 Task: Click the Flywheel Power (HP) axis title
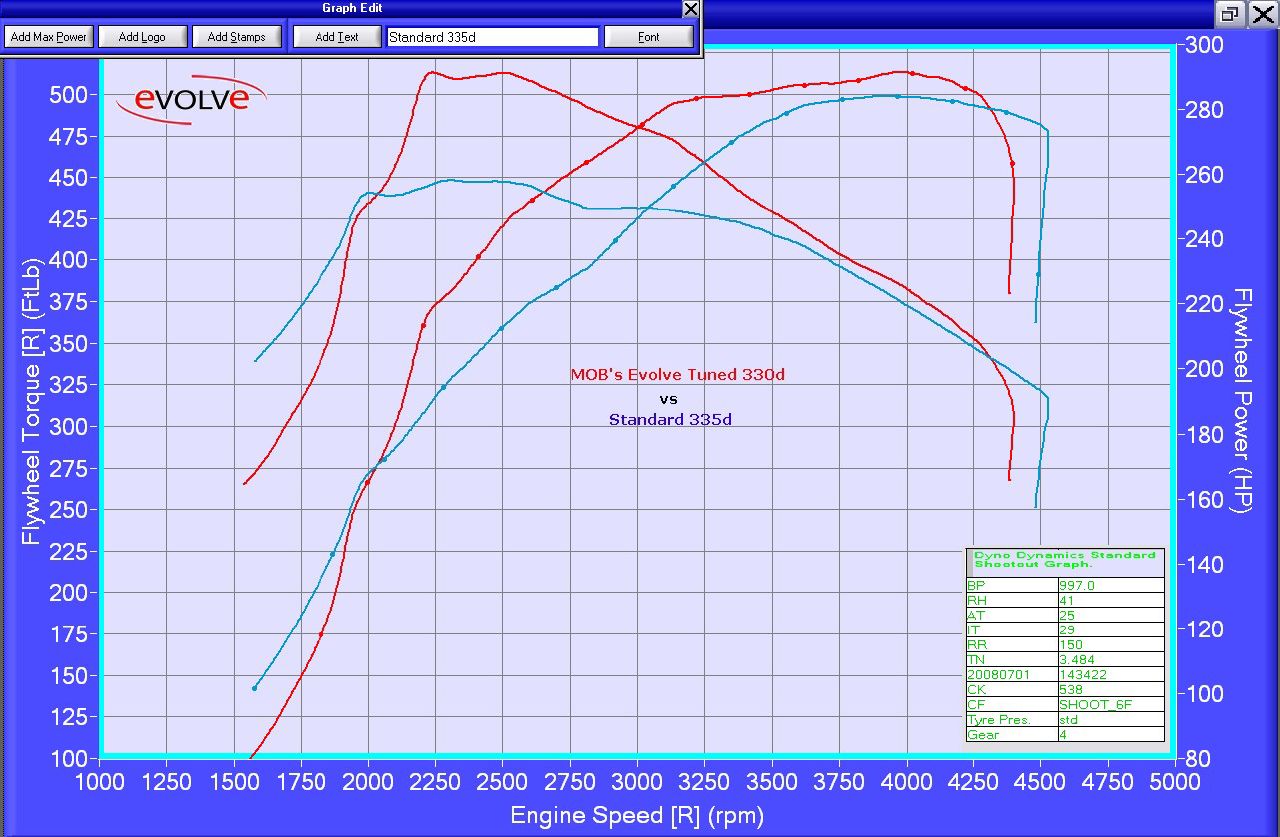(x=1243, y=400)
